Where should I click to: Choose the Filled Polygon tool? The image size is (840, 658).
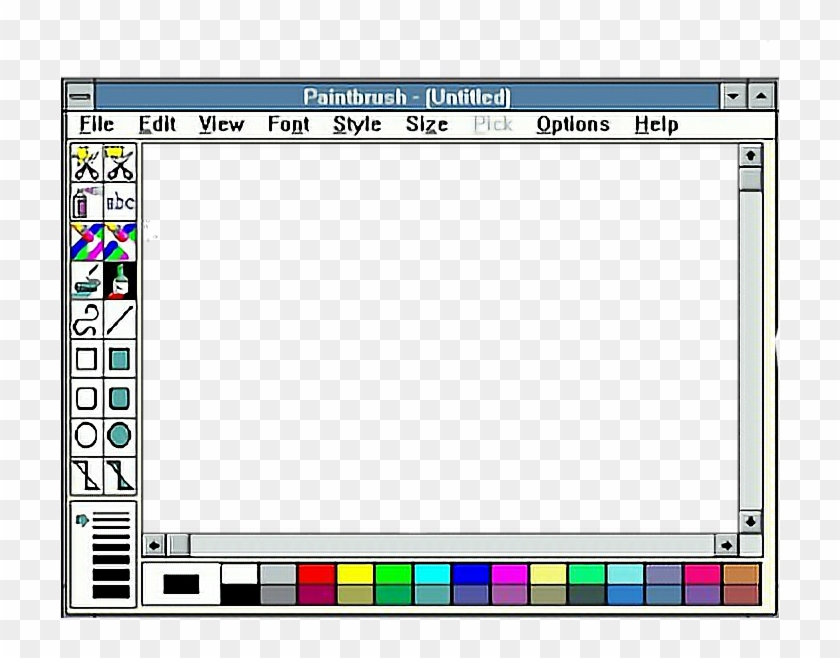(119, 475)
